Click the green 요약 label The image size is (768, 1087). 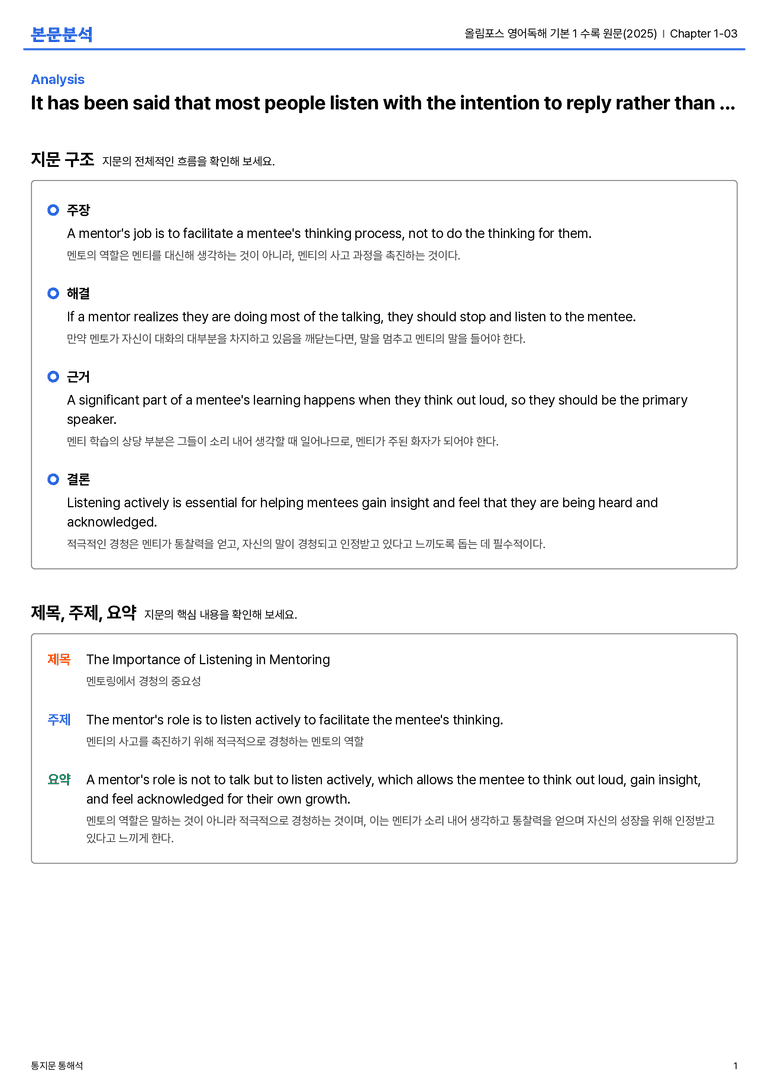59,779
